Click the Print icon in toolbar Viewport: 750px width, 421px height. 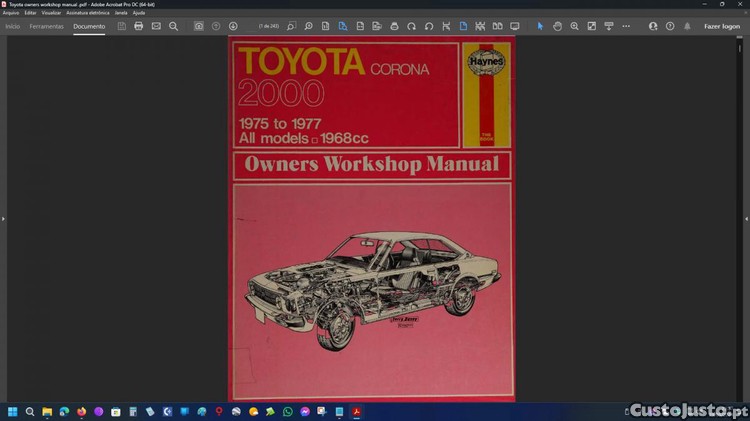click(139, 26)
